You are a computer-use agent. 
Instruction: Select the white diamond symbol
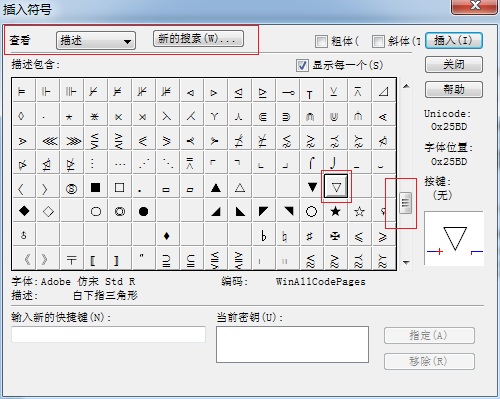pos(48,211)
